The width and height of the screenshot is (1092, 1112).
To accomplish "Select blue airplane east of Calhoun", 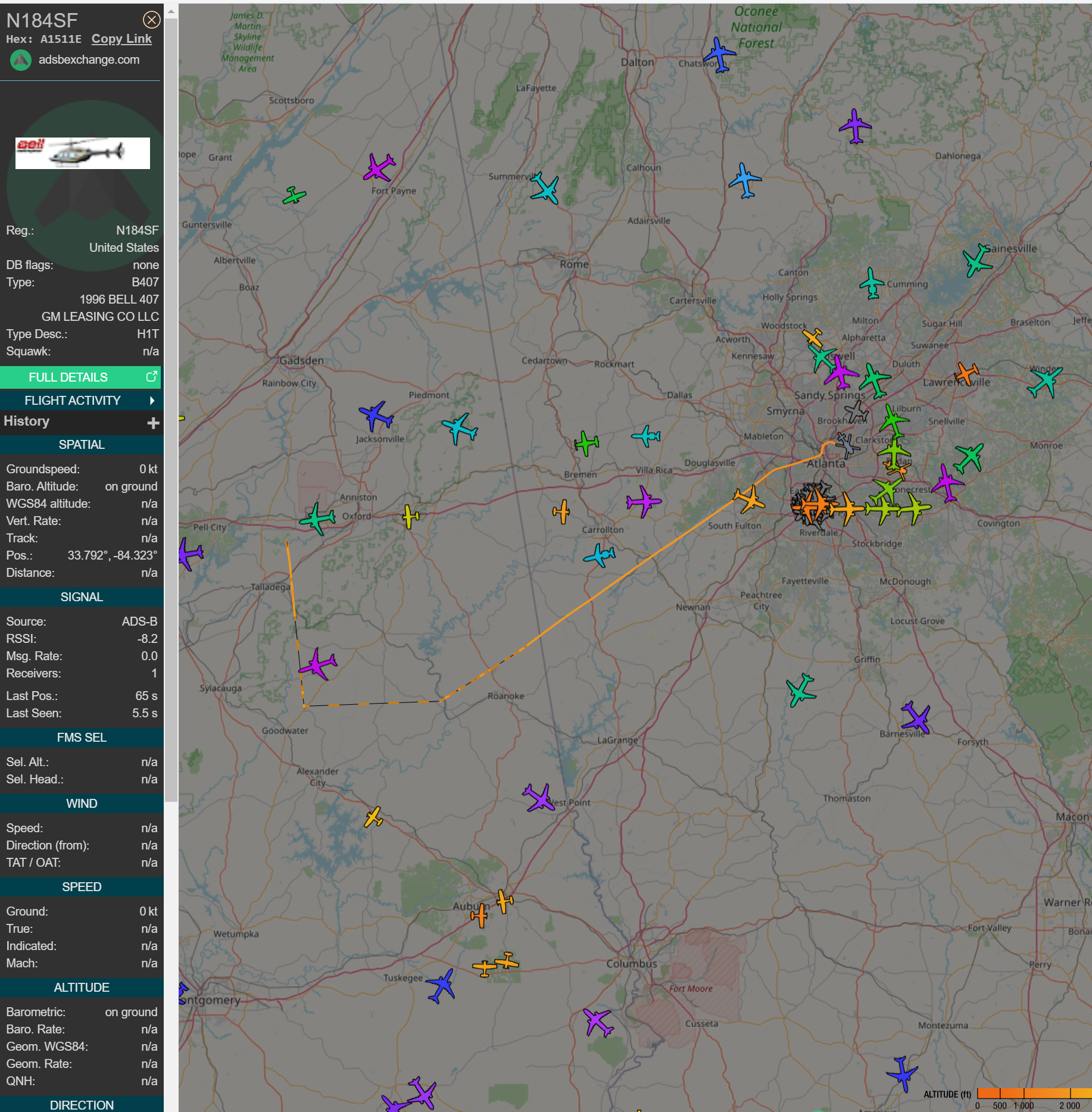I will 745,180.
